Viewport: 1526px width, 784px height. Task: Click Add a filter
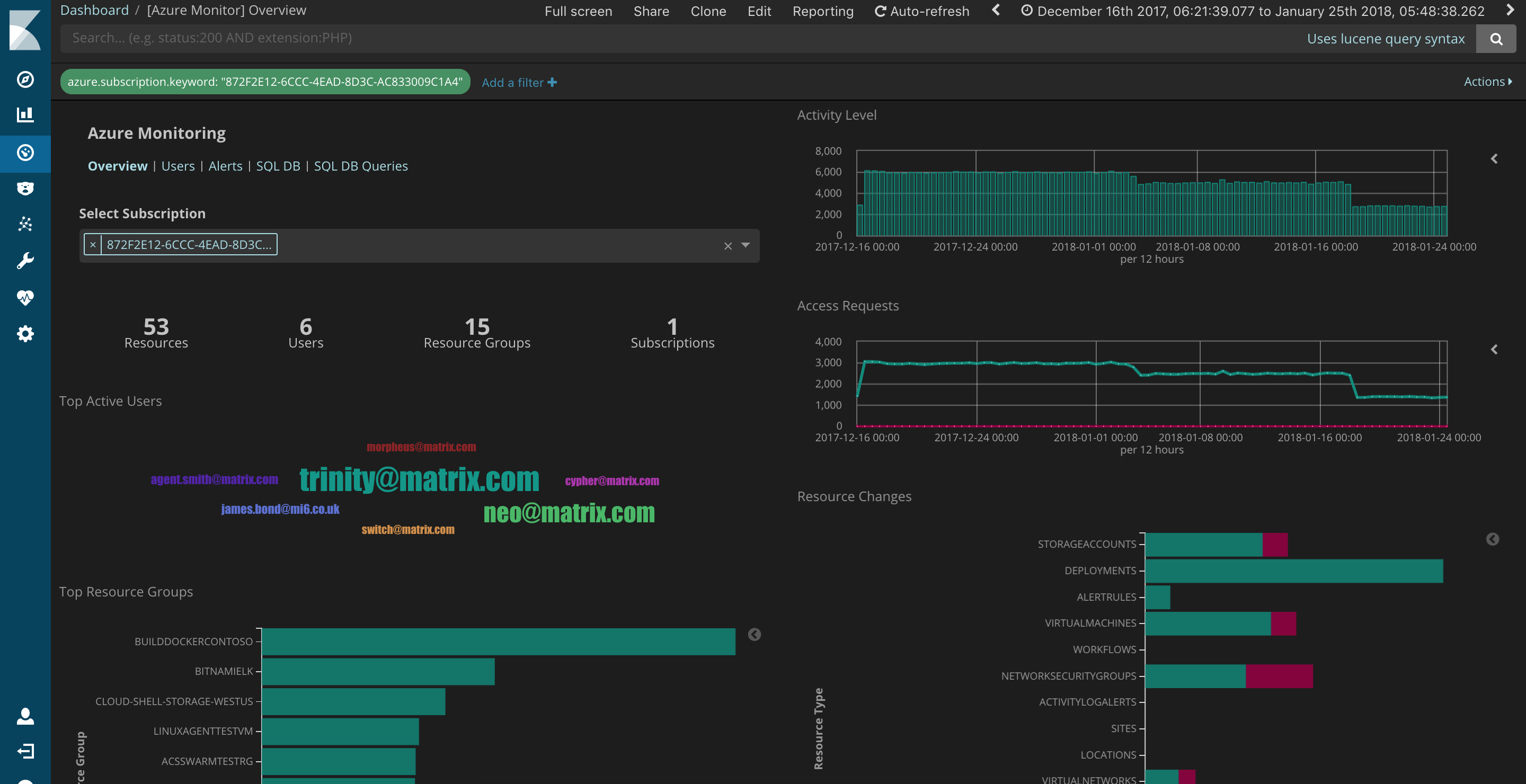[519, 82]
